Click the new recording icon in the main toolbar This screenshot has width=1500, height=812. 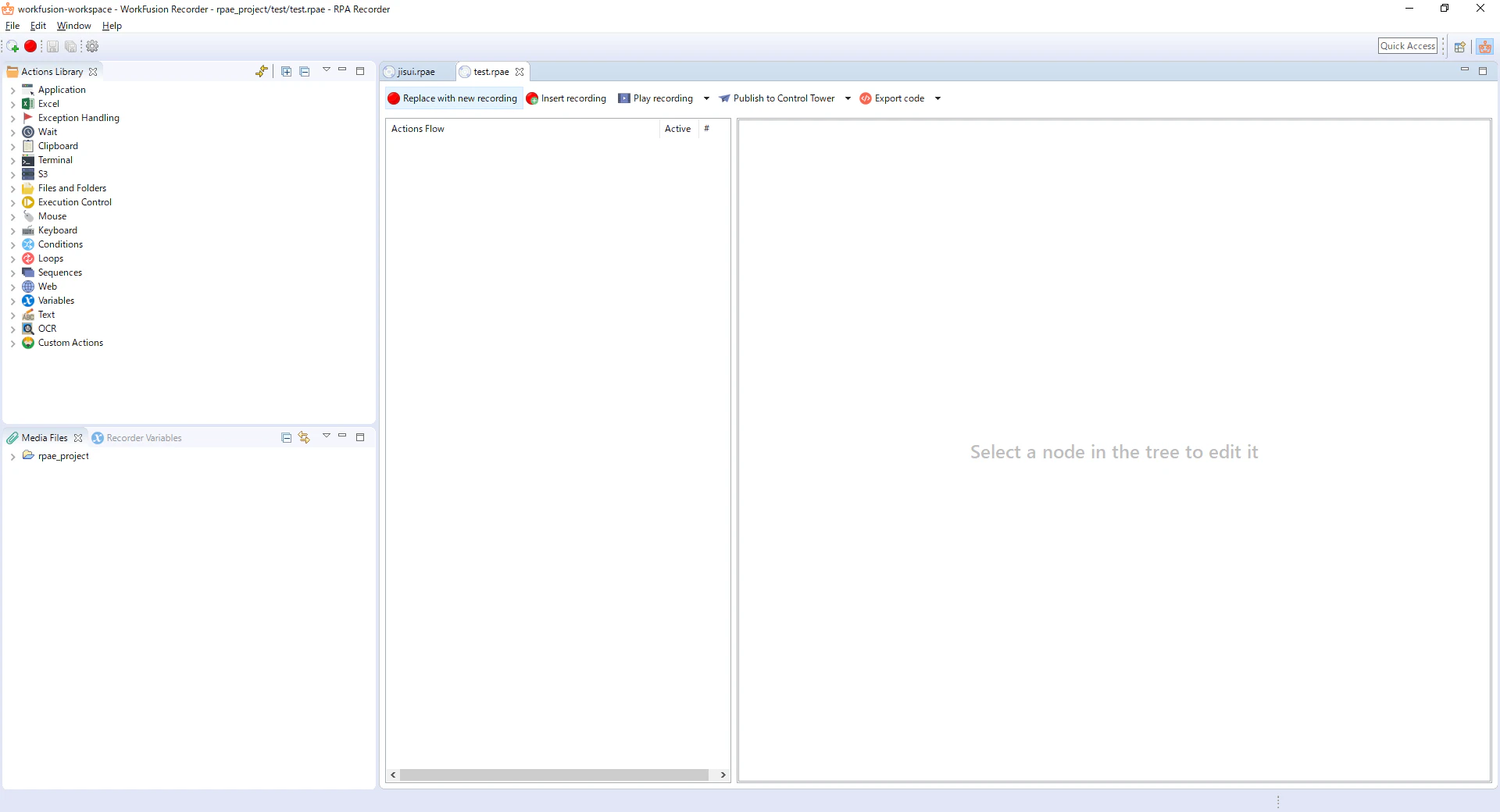(12, 47)
